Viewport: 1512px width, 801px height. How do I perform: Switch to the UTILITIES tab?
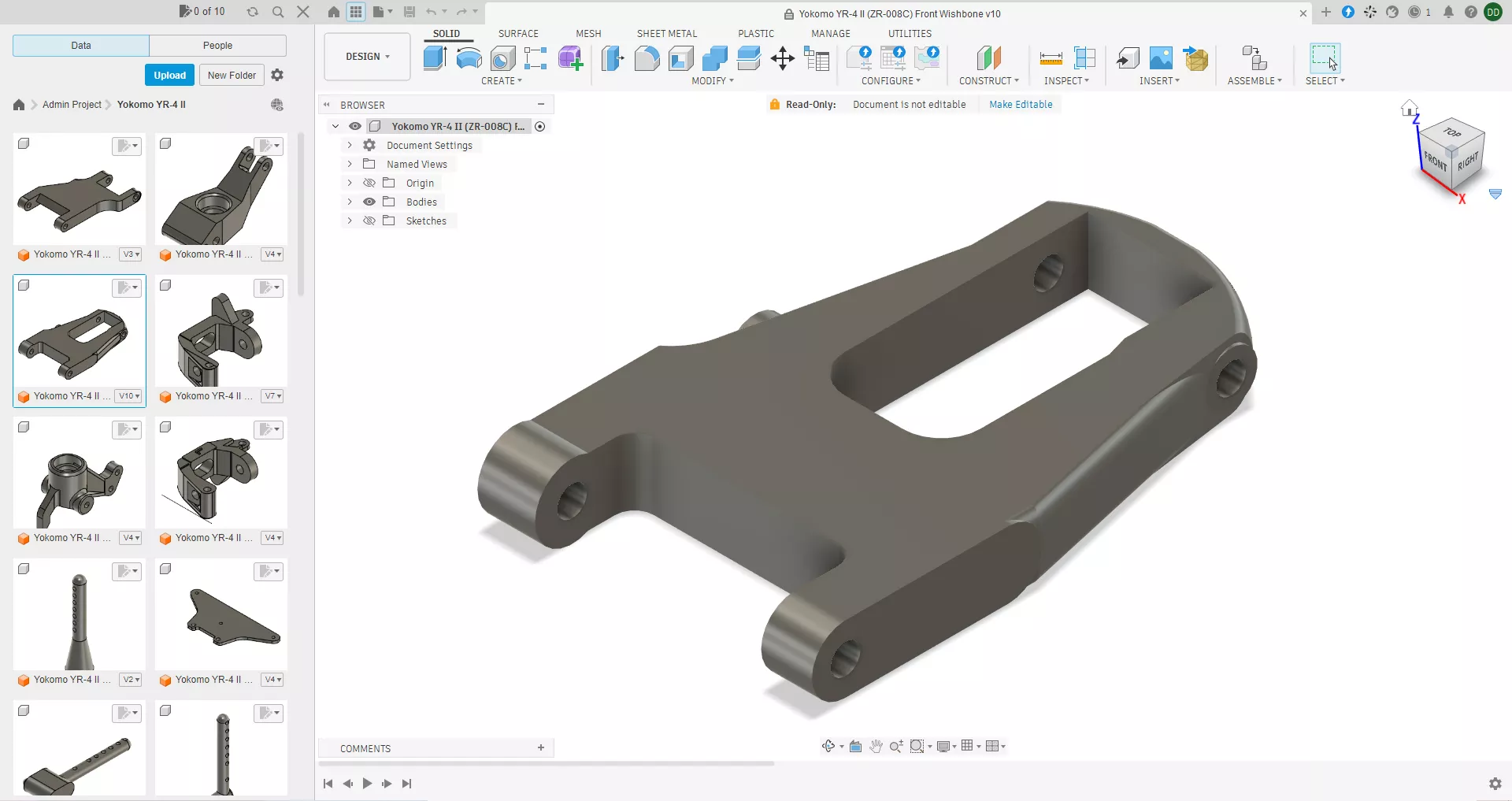coord(910,34)
